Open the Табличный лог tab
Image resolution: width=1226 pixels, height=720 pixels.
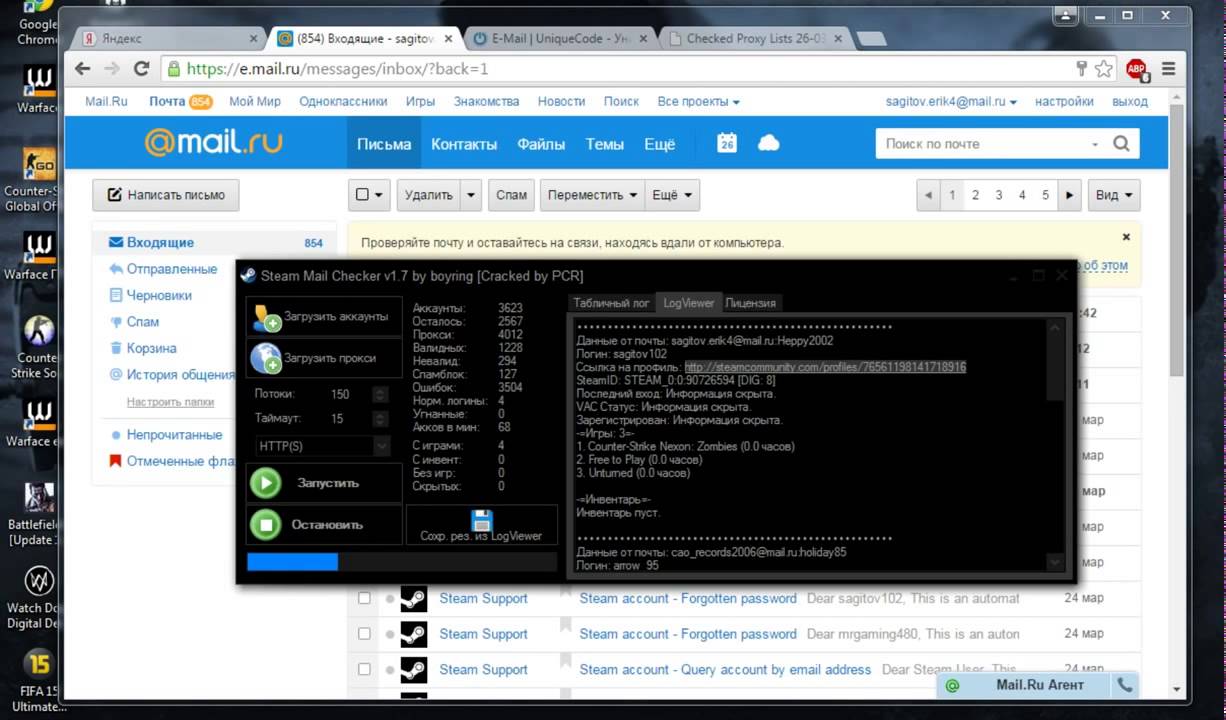point(611,303)
